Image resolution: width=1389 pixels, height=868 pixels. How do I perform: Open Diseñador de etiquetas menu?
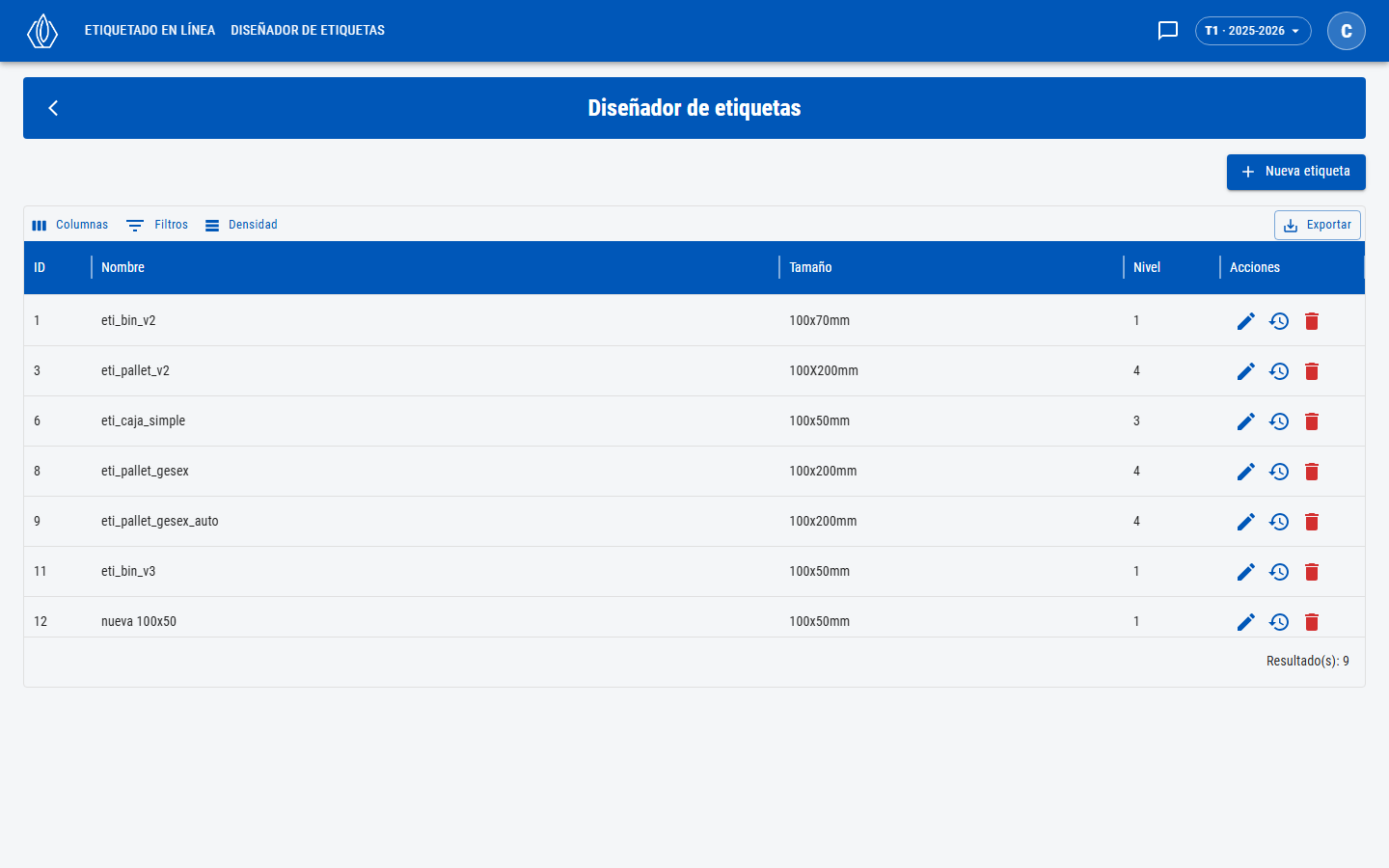[x=308, y=31]
